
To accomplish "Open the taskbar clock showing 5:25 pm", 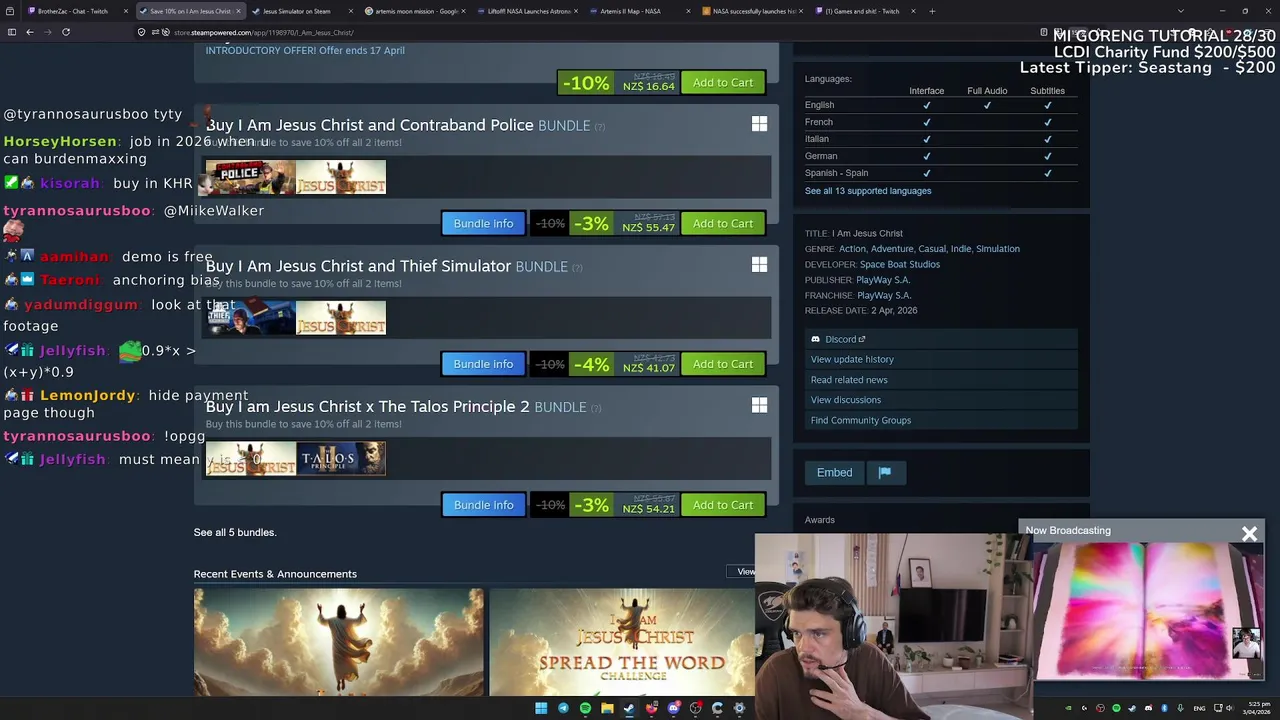I will click(x=1259, y=708).
